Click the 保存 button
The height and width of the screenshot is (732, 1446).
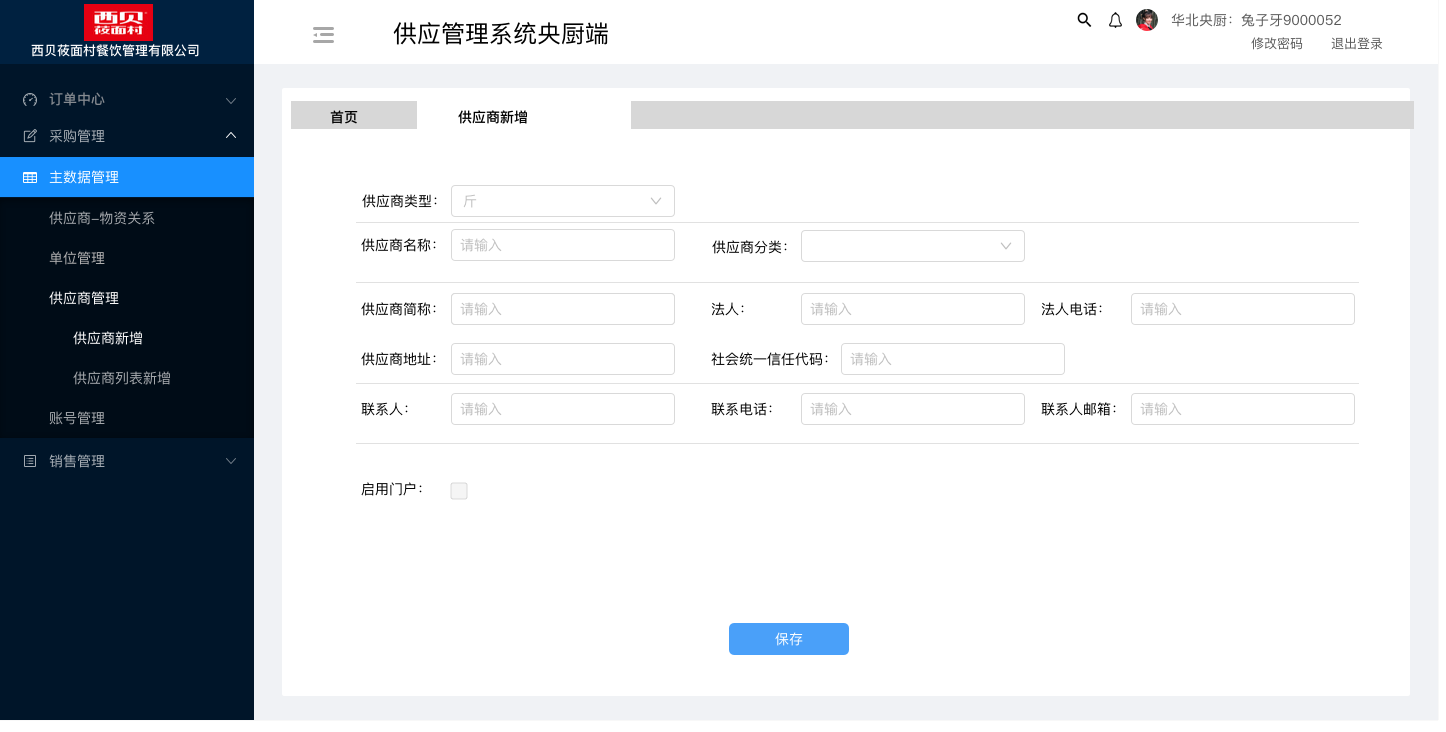789,639
